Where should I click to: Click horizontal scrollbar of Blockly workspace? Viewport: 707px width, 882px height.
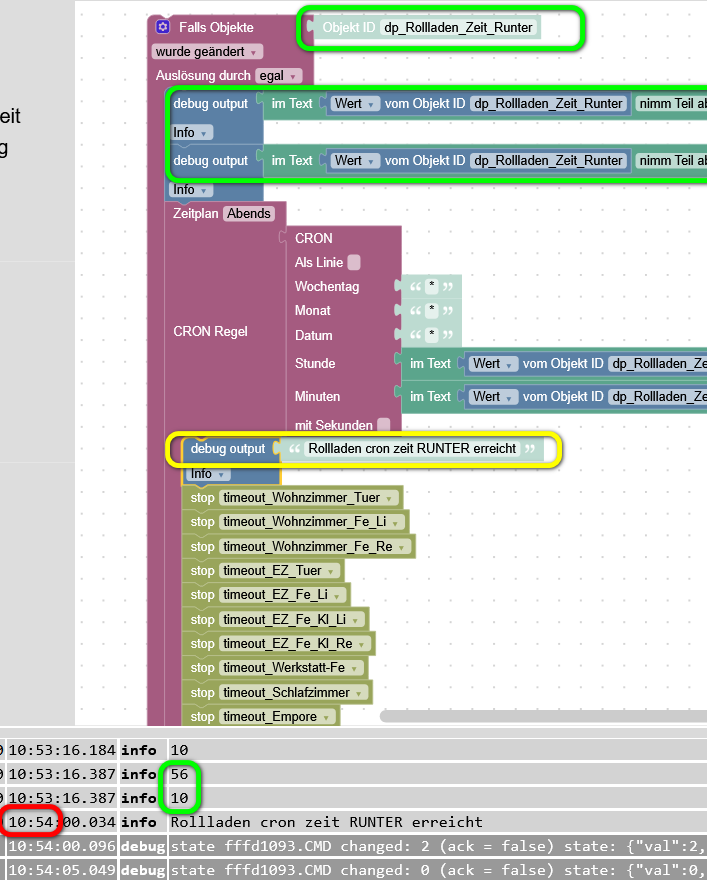[543, 716]
